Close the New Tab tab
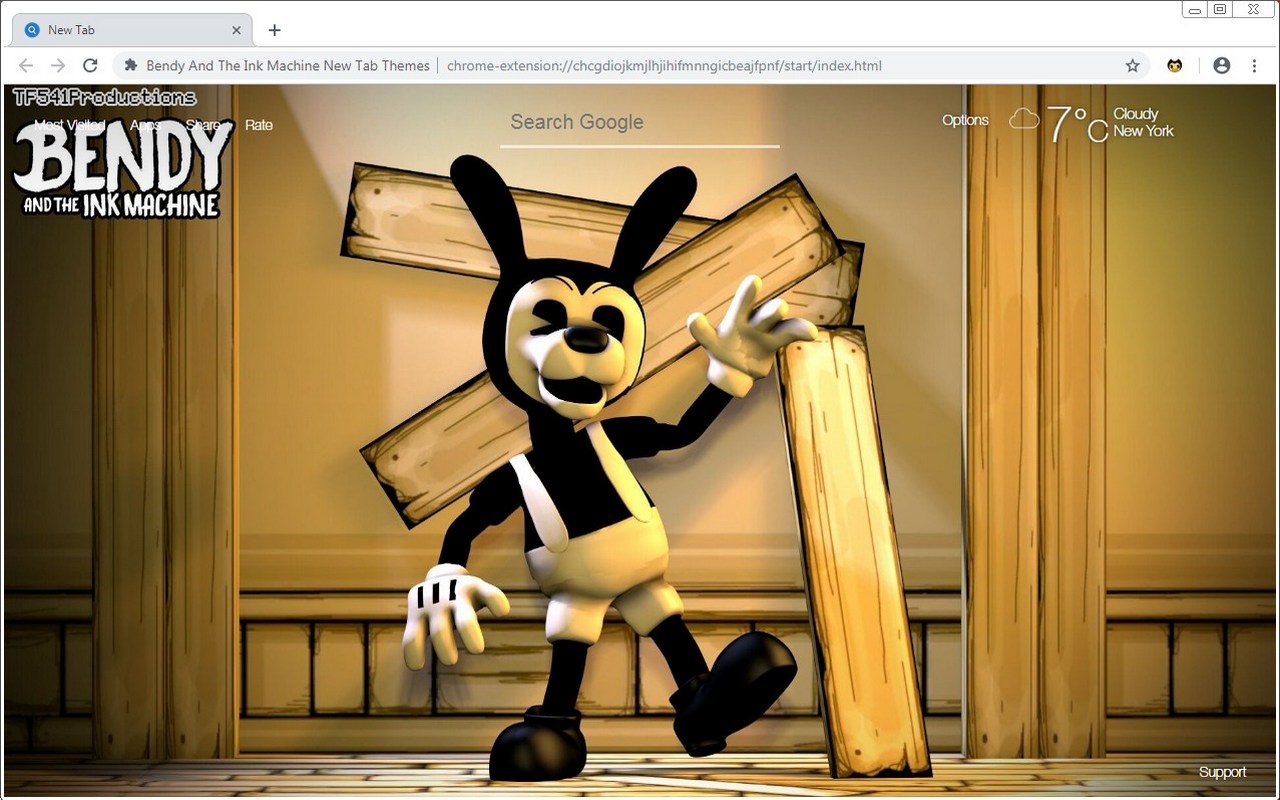1280x800 pixels. tap(236, 30)
